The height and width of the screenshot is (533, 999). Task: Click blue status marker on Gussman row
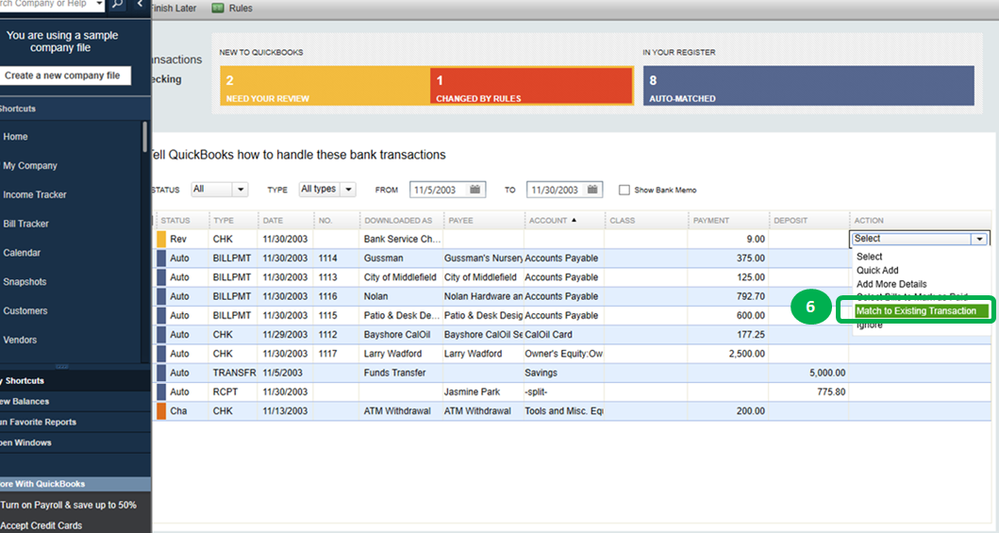(x=161, y=258)
